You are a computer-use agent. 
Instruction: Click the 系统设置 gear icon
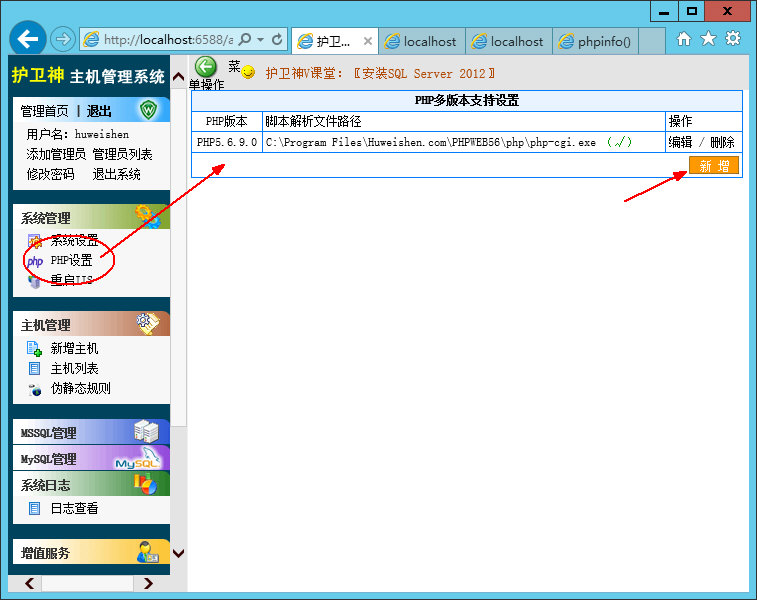[34, 240]
